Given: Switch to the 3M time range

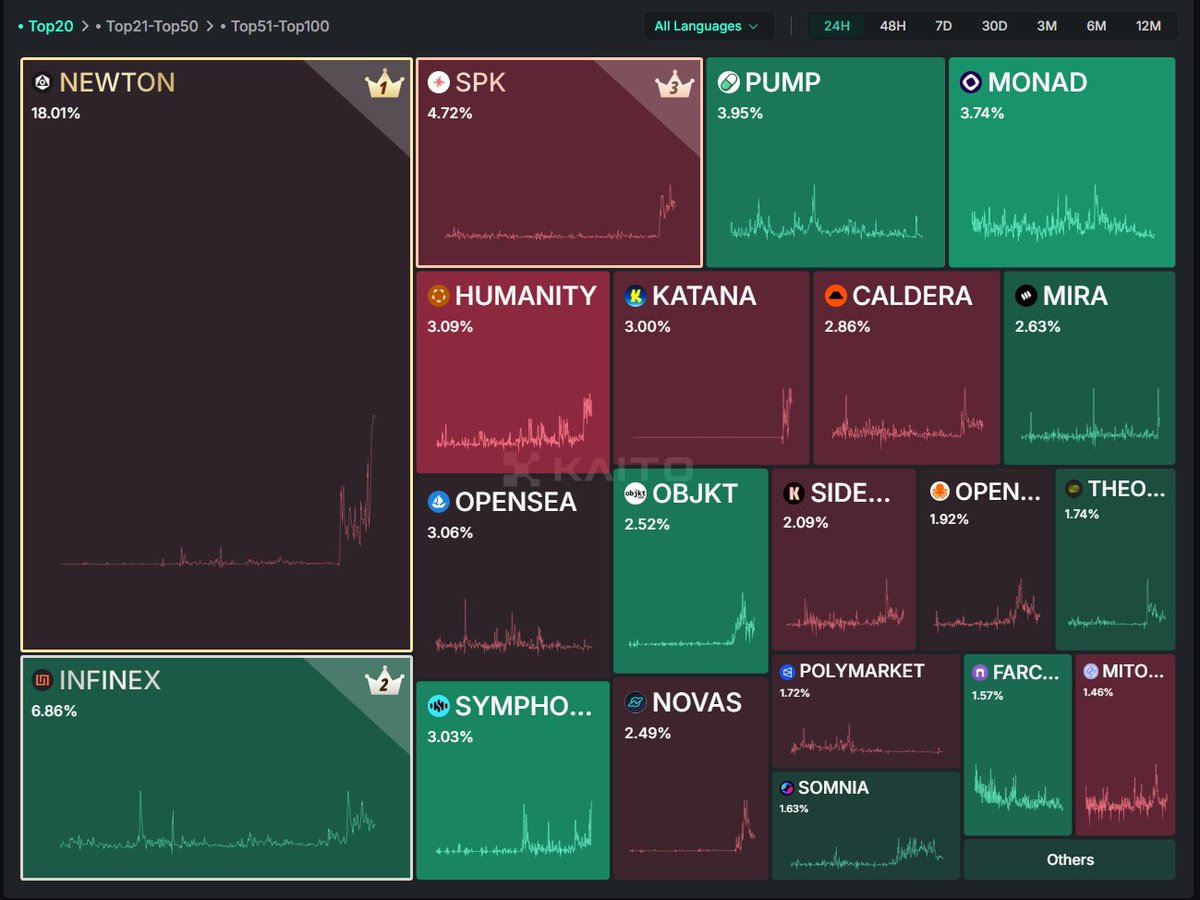Looking at the screenshot, I should click(x=1046, y=26).
